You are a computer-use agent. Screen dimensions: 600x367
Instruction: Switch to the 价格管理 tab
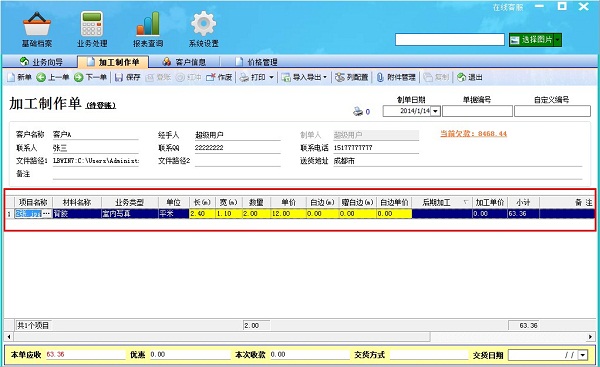tap(256, 62)
